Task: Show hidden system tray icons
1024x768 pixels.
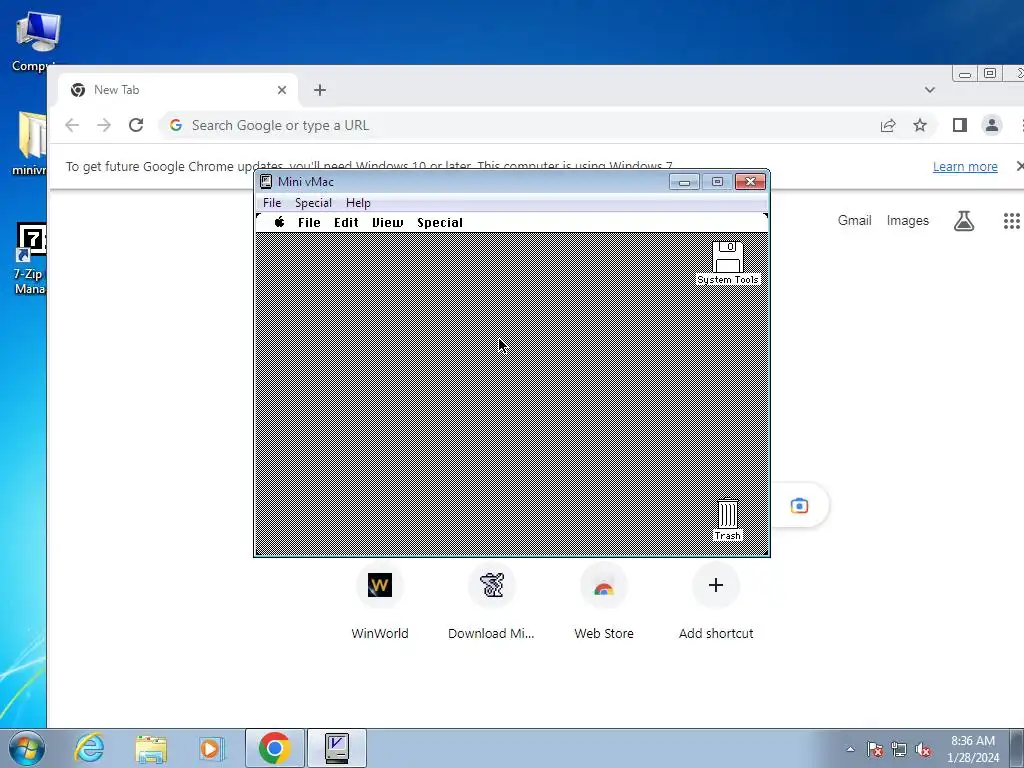Action: point(850,749)
